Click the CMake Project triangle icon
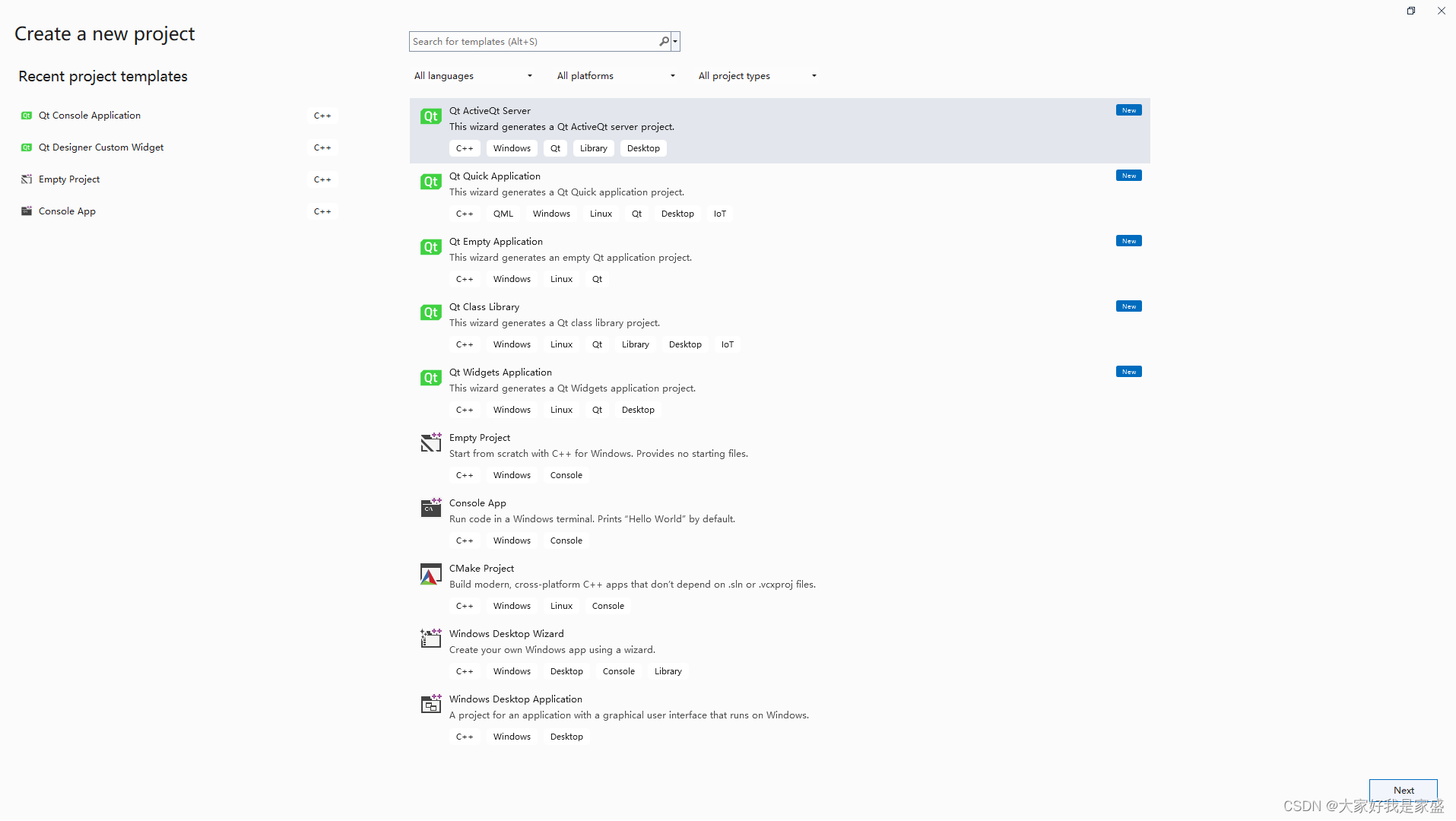 (x=430, y=574)
